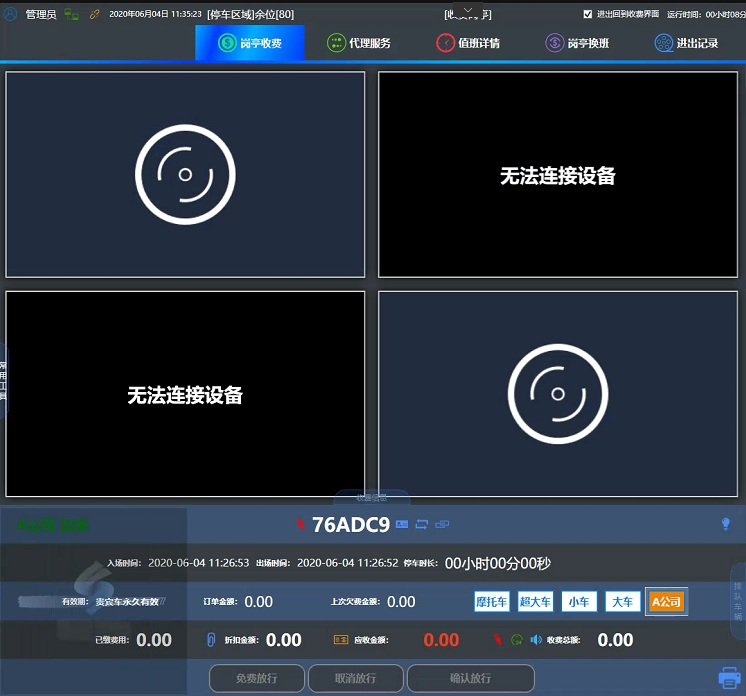This screenshot has width=746, height=696.
Task: Open the 进出记录 tab
Action: click(x=686, y=43)
